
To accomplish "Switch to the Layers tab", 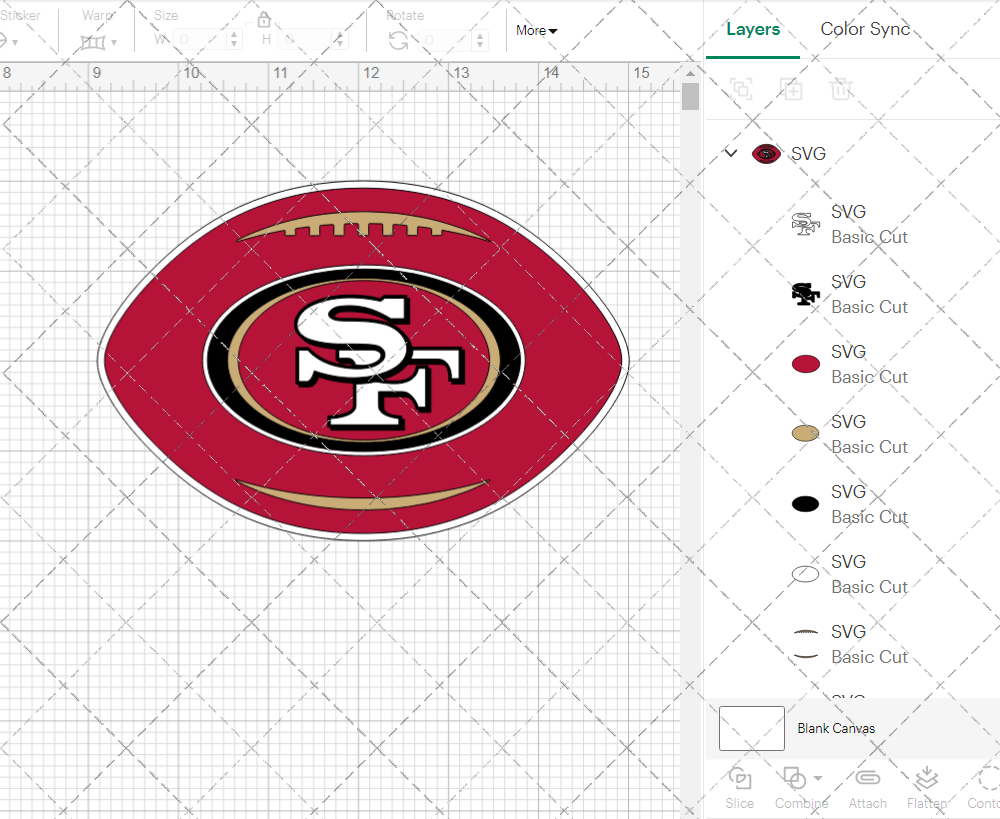I will point(753,29).
